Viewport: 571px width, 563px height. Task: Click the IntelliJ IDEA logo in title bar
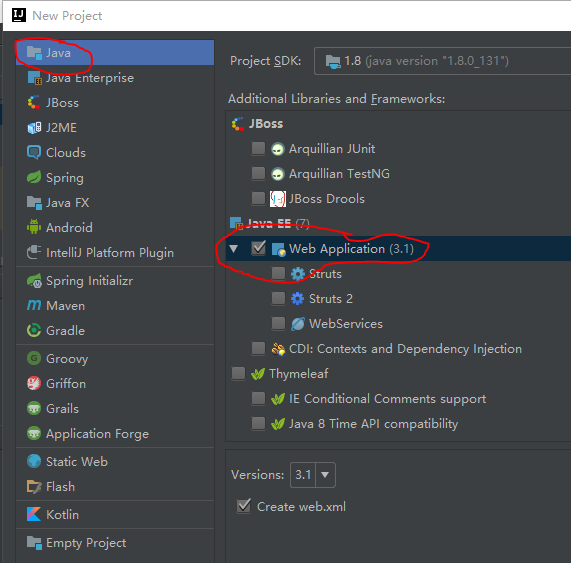pos(19,15)
